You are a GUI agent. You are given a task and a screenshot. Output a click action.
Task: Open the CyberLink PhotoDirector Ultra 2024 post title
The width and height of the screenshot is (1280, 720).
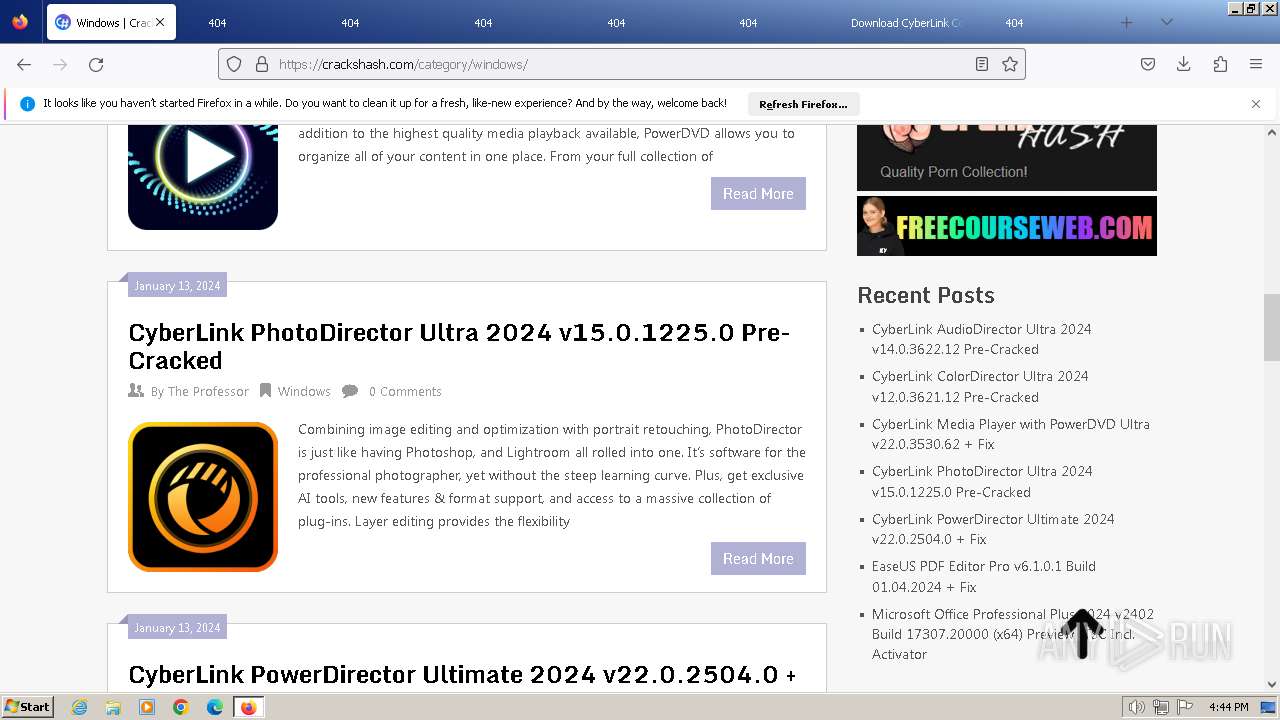[x=459, y=346]
